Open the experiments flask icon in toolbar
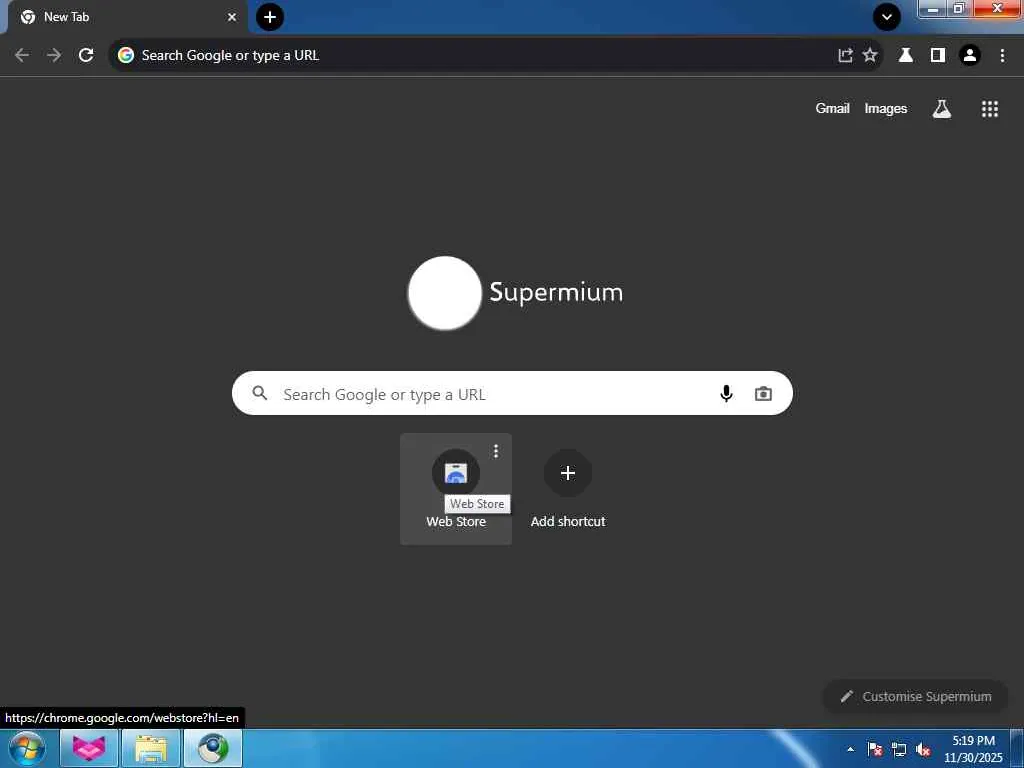The height and width of the screenshot is (768, 1024). click(906, 56)
